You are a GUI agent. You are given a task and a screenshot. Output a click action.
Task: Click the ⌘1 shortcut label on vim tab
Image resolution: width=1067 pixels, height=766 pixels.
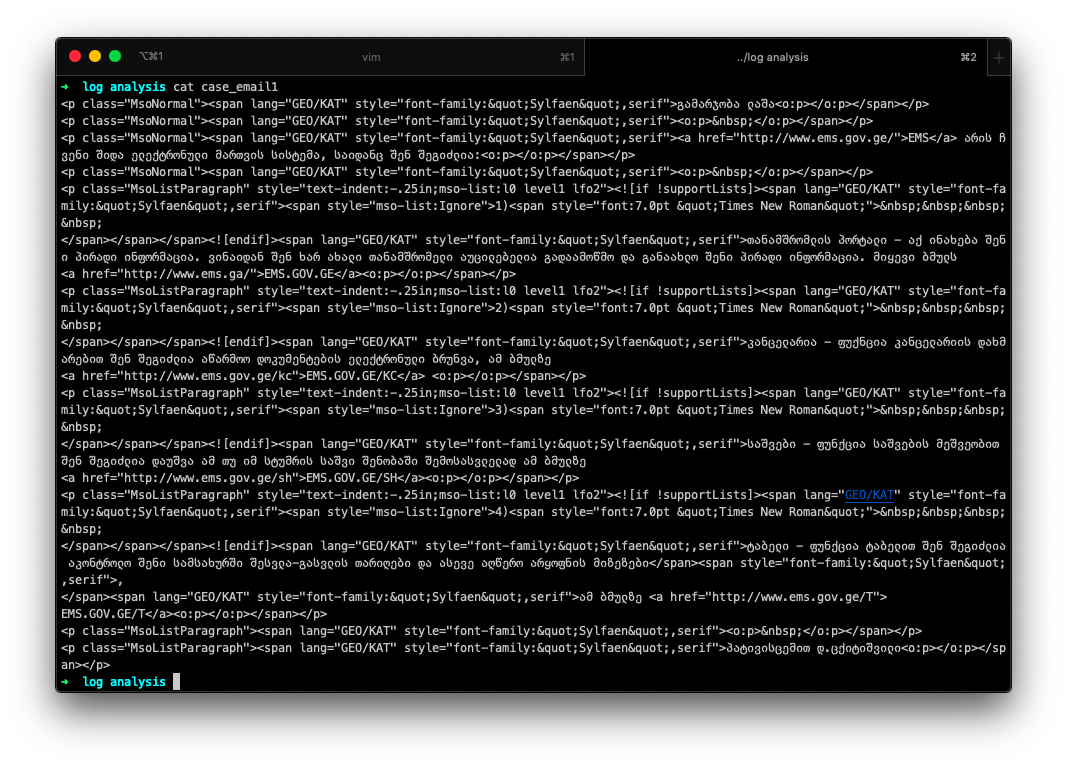(x=568, y=57)
